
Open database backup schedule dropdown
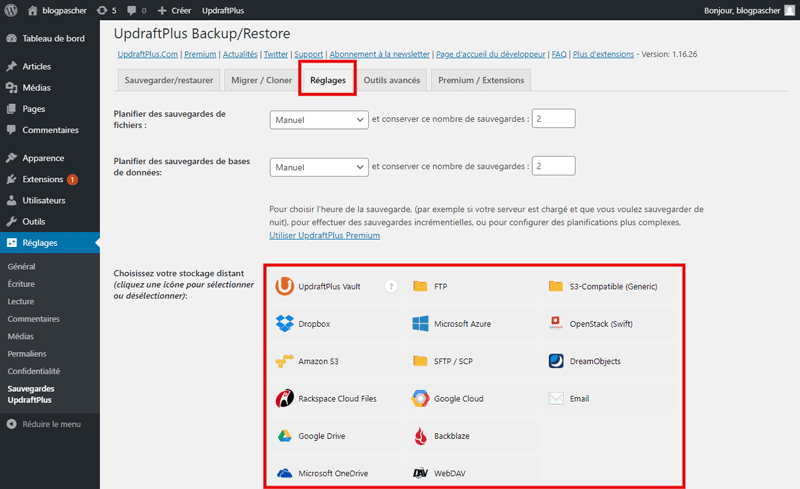319,167
